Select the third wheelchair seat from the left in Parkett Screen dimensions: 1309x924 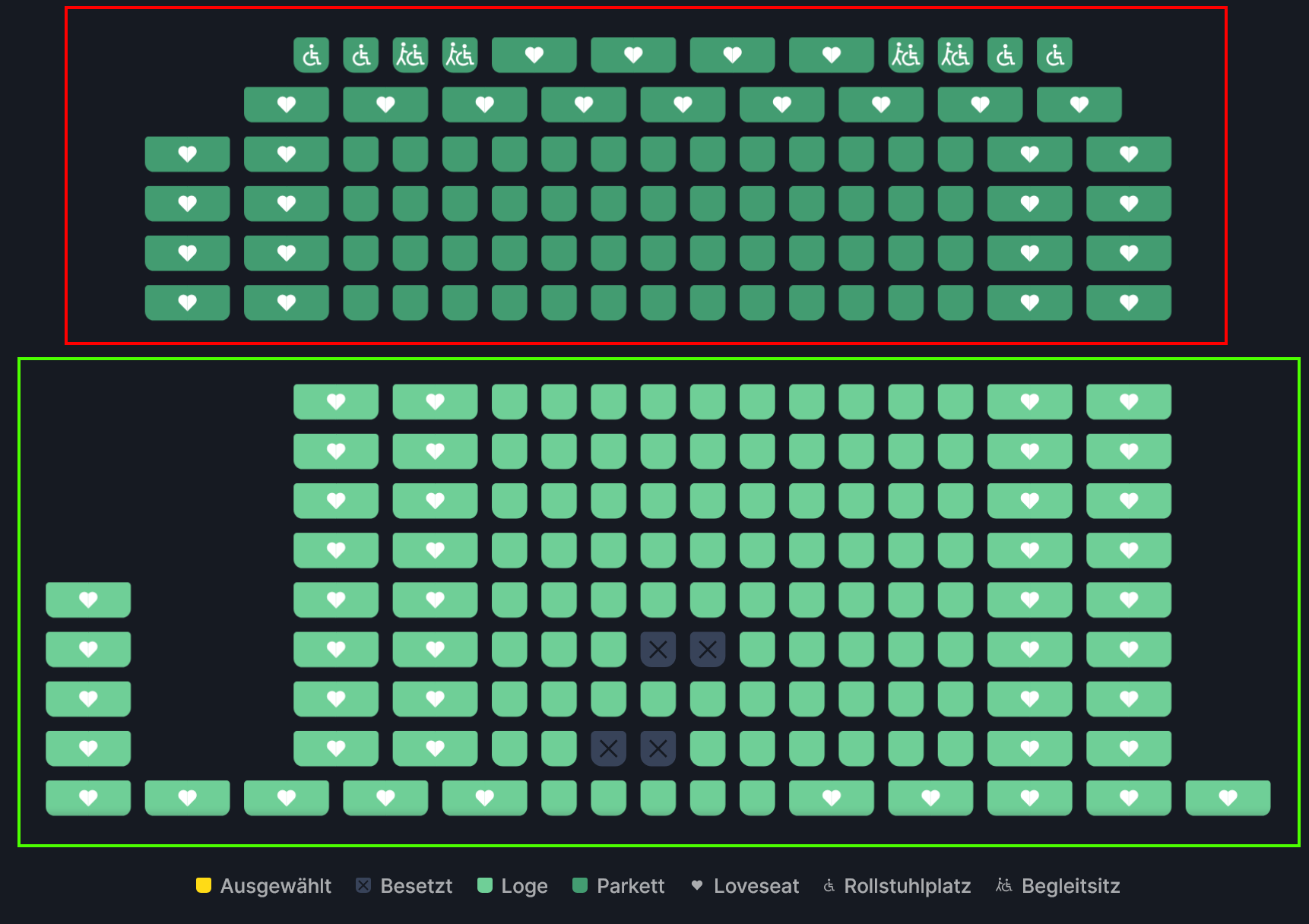click(1005, 55)
